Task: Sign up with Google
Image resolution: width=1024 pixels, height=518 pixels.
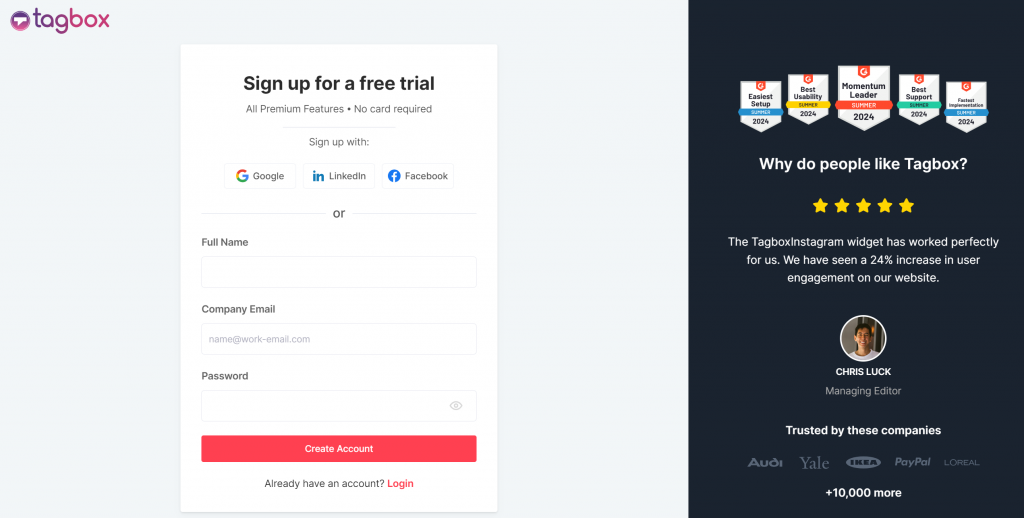Action: 260,176
